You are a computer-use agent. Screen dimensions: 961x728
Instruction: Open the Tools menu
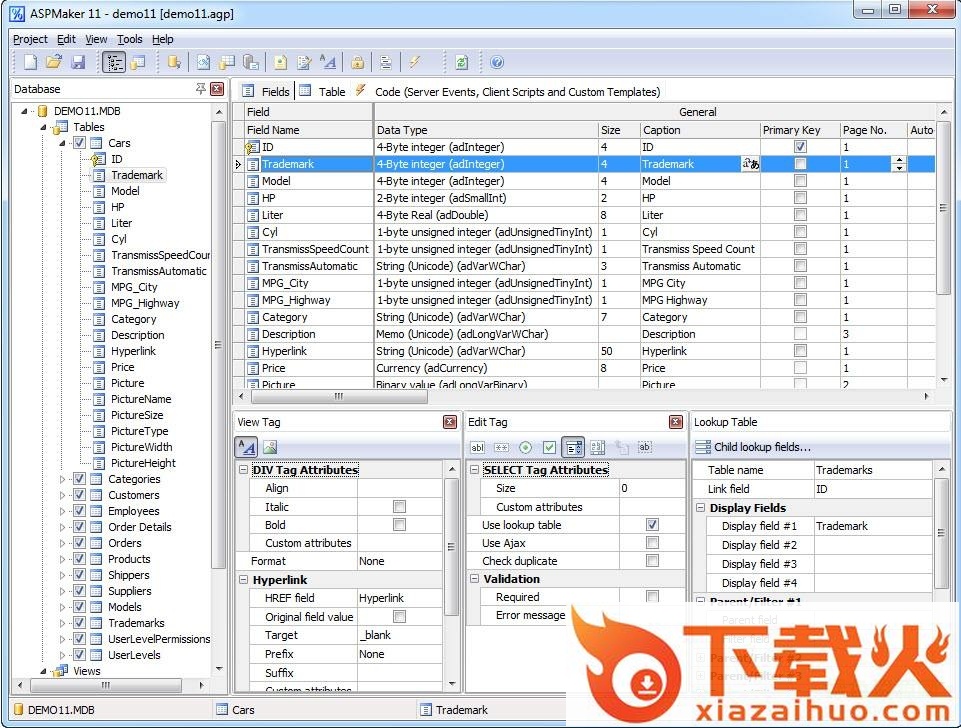[x=129, y=39]
